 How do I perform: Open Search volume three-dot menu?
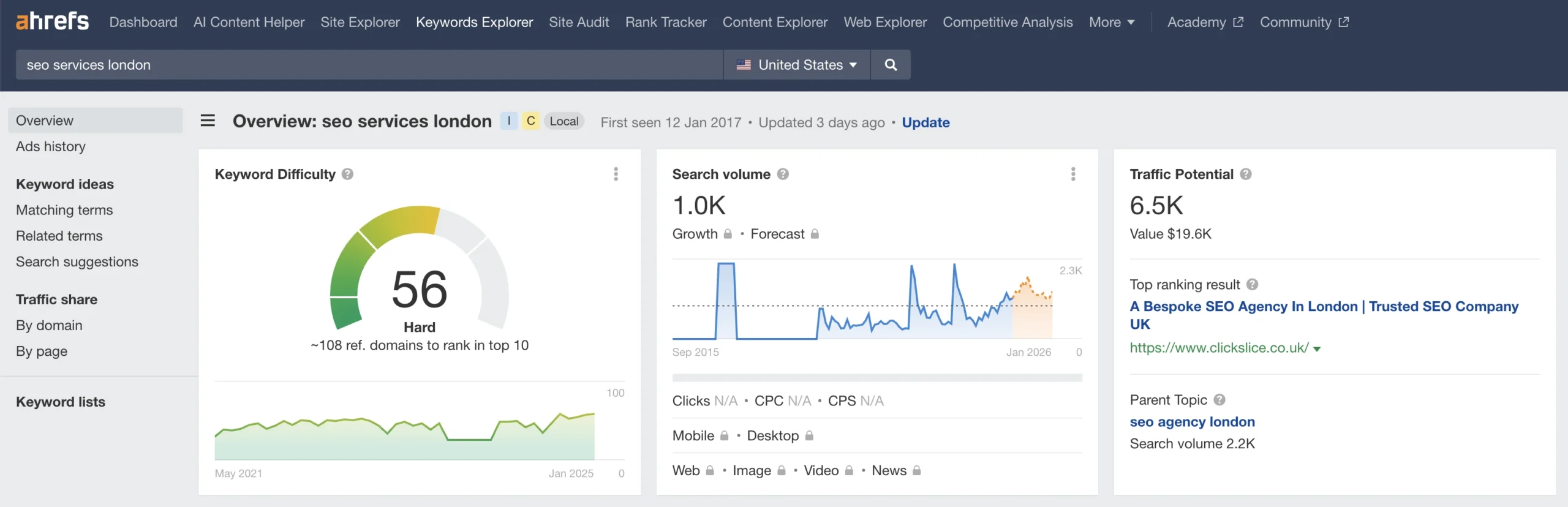point(1073,175)
